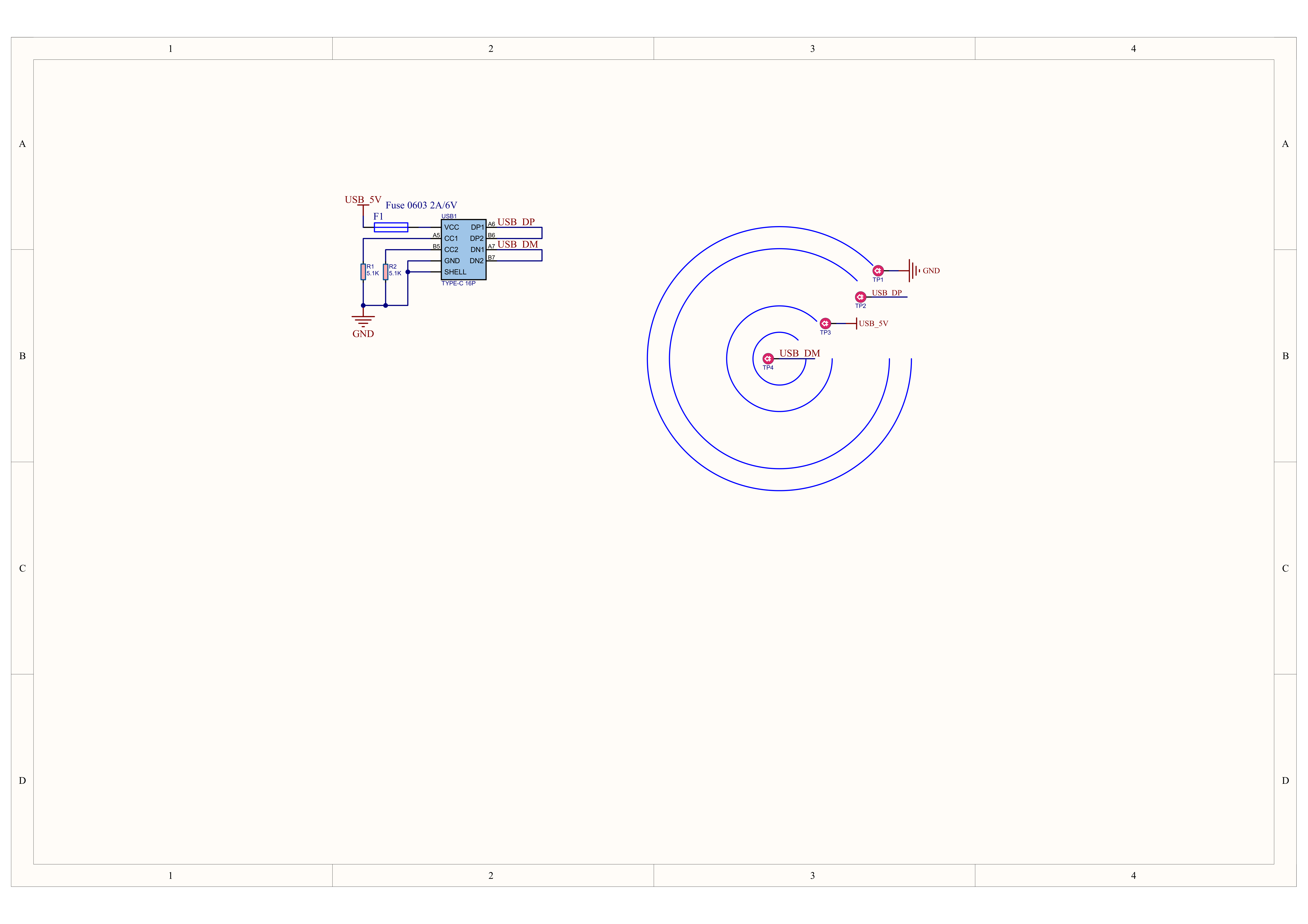Select the TP4 test point symbol
Screen dimensions: 1308x924
tap(768, 359)
